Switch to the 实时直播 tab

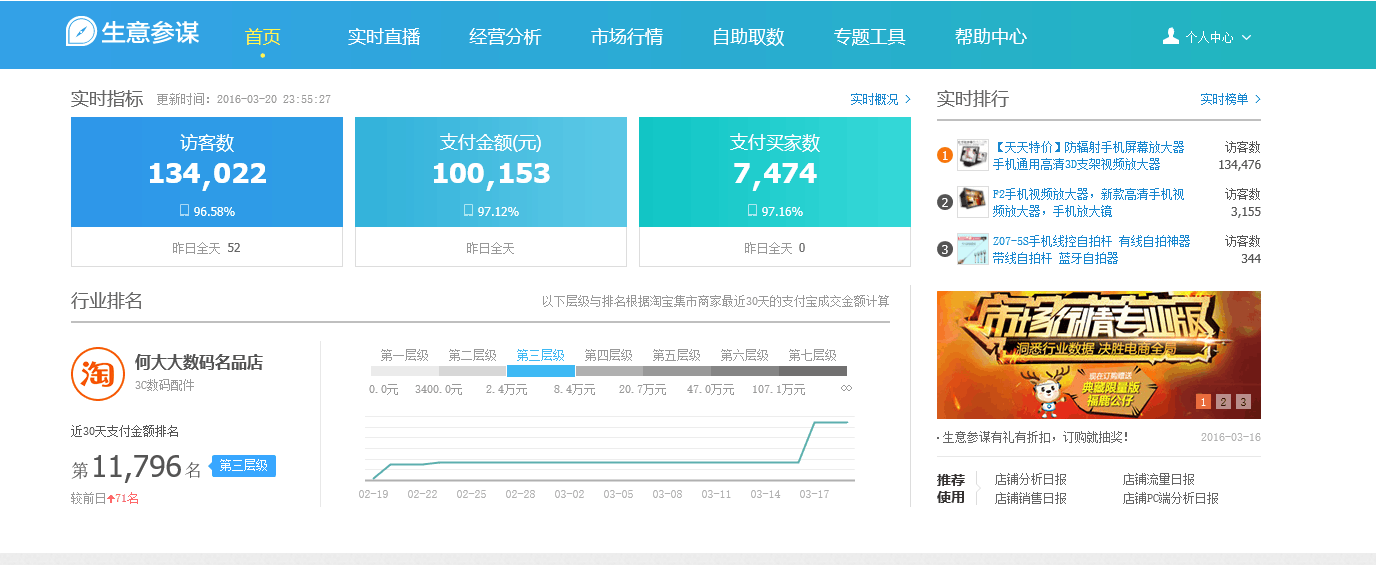click(384, 37)
